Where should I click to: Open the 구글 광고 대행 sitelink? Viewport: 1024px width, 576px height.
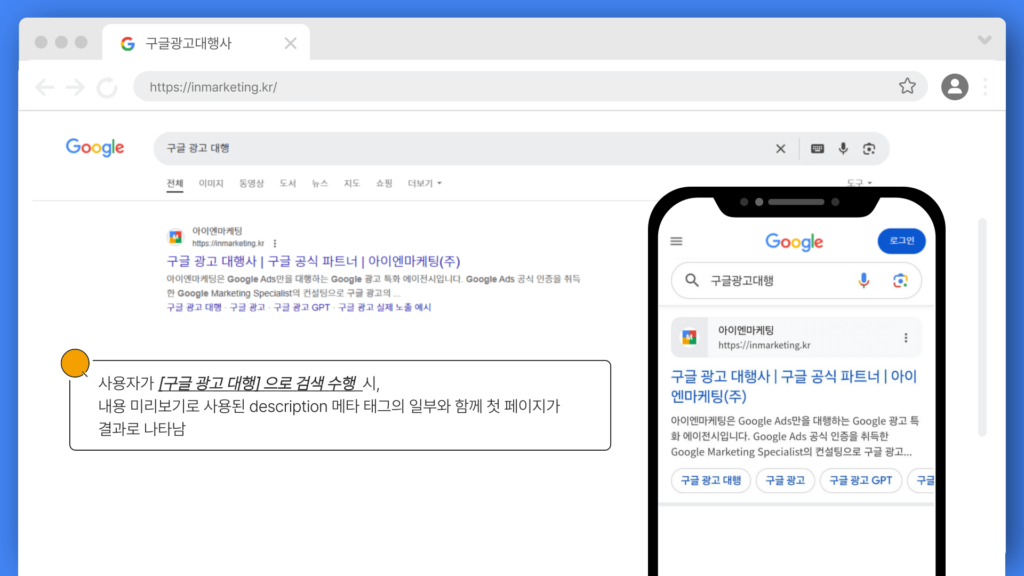click(194, 307)
